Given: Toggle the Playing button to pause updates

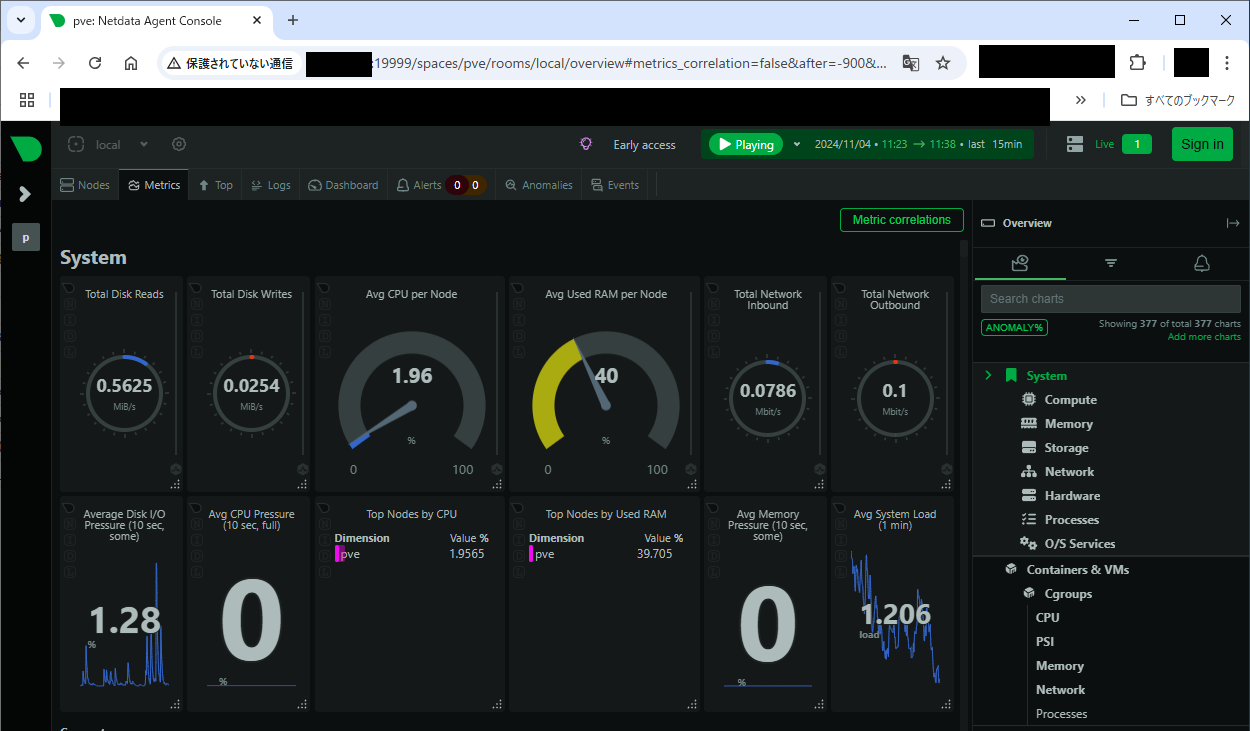Looking at the screenshot, I should 745,144.
